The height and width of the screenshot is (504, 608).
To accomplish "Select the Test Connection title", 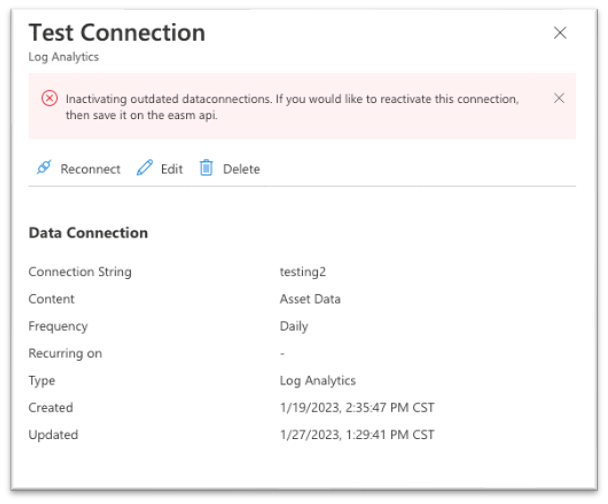I will (x=117, y=33).
